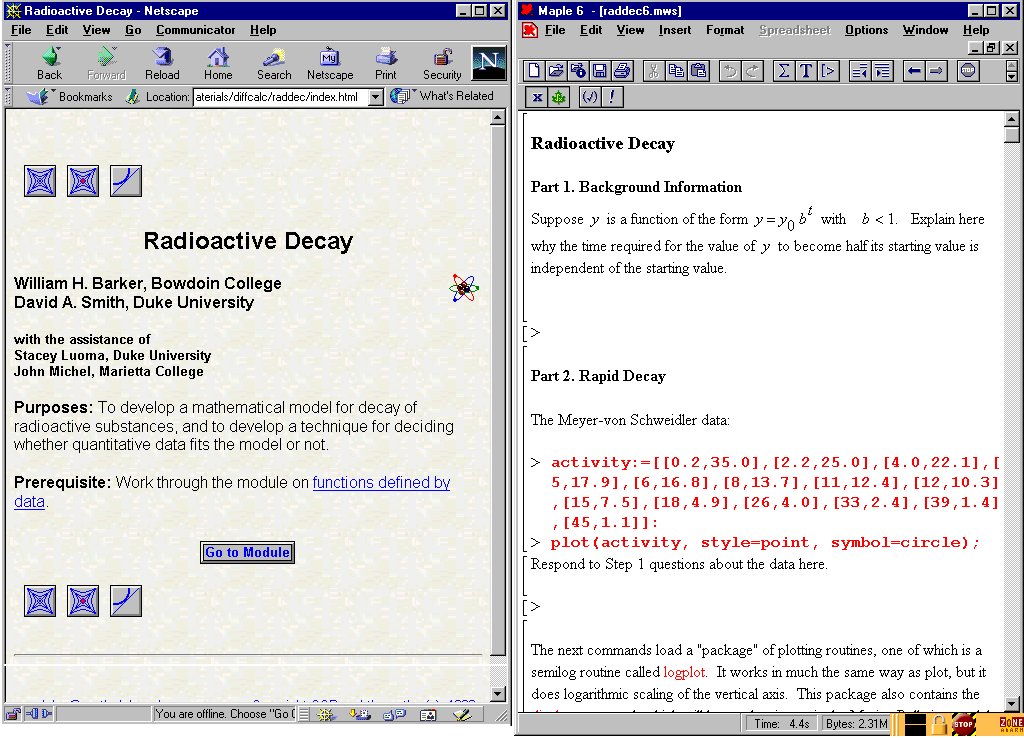The height and width of the screenshot is (738, 1024).
Task: Insert a new execution group prompt
Action: pyautogui.click(x=828, y=71)
